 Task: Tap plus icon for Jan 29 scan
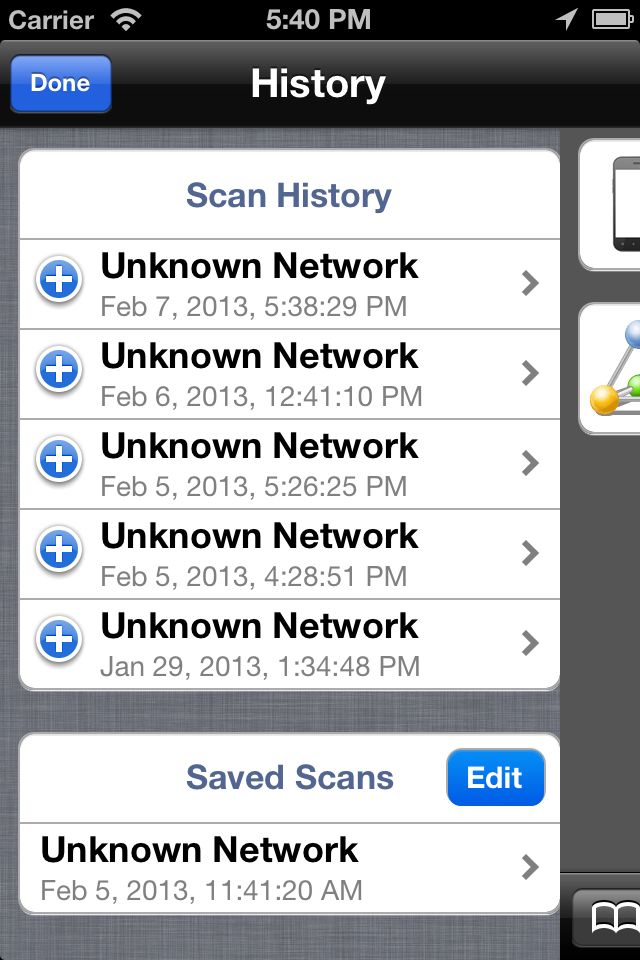(59, 640)
